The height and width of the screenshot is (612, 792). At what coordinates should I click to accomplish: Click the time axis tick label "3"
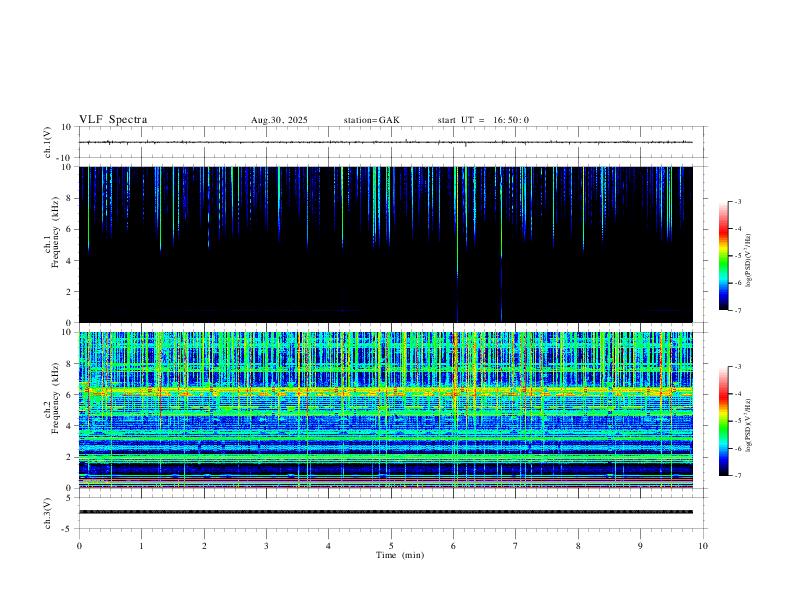point(266,546)
